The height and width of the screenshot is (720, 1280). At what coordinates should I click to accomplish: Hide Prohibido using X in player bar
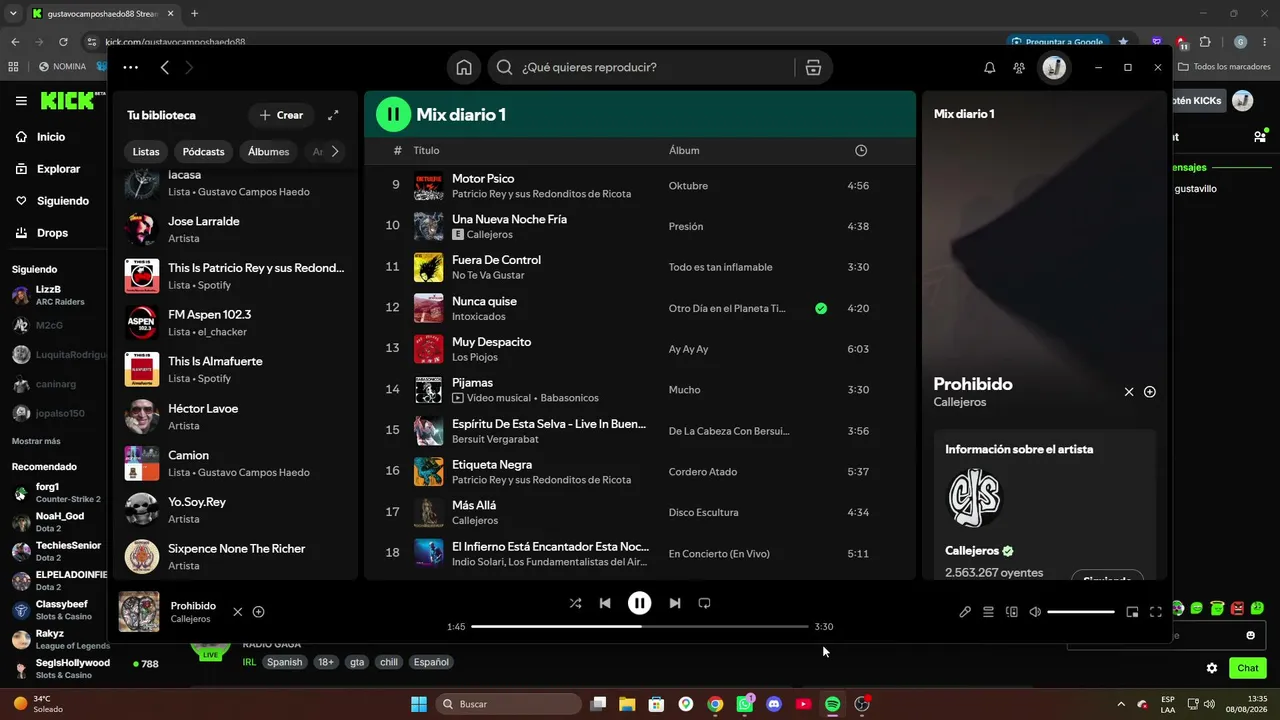(237, 612)
